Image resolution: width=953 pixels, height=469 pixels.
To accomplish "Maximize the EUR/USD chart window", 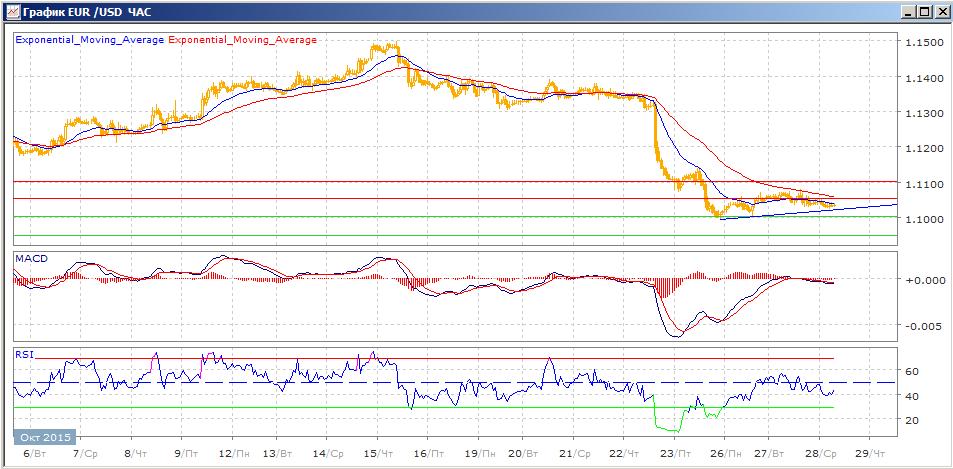I will (924, 12).
